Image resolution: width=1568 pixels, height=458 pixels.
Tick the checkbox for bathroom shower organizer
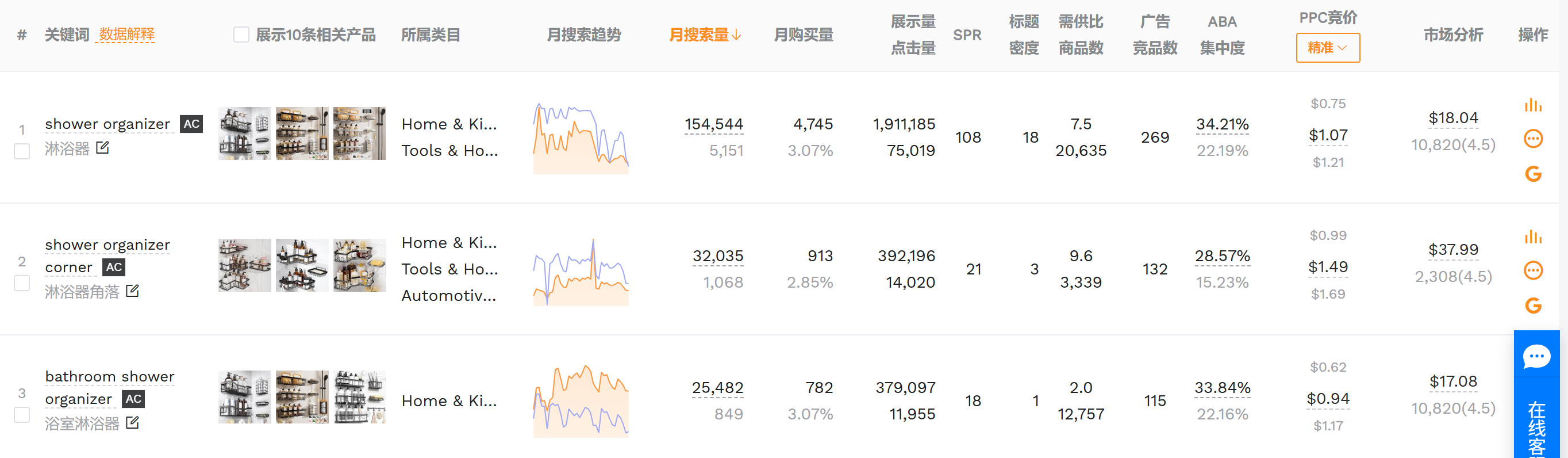22,415
